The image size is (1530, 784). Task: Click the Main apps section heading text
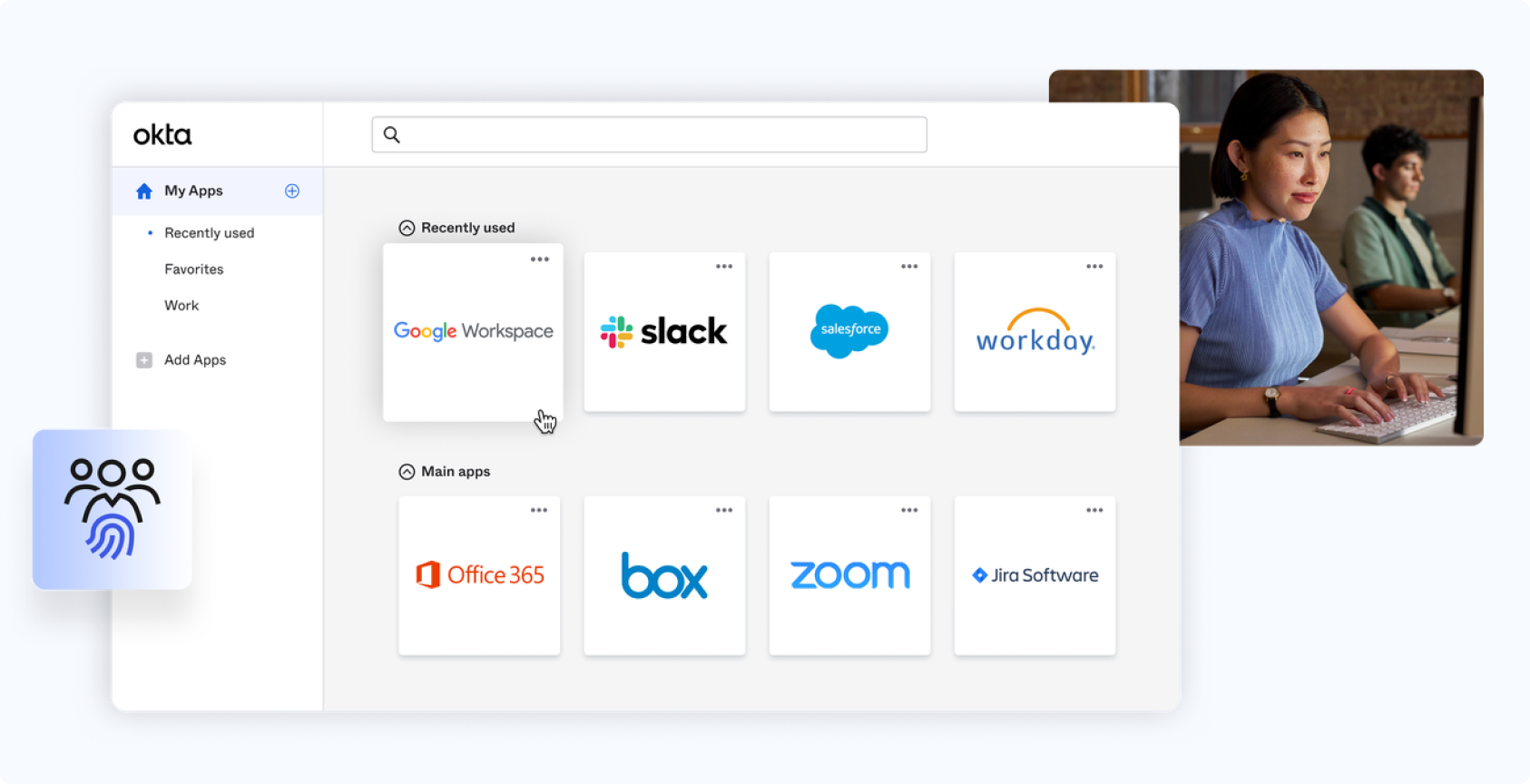click(456, 472)
